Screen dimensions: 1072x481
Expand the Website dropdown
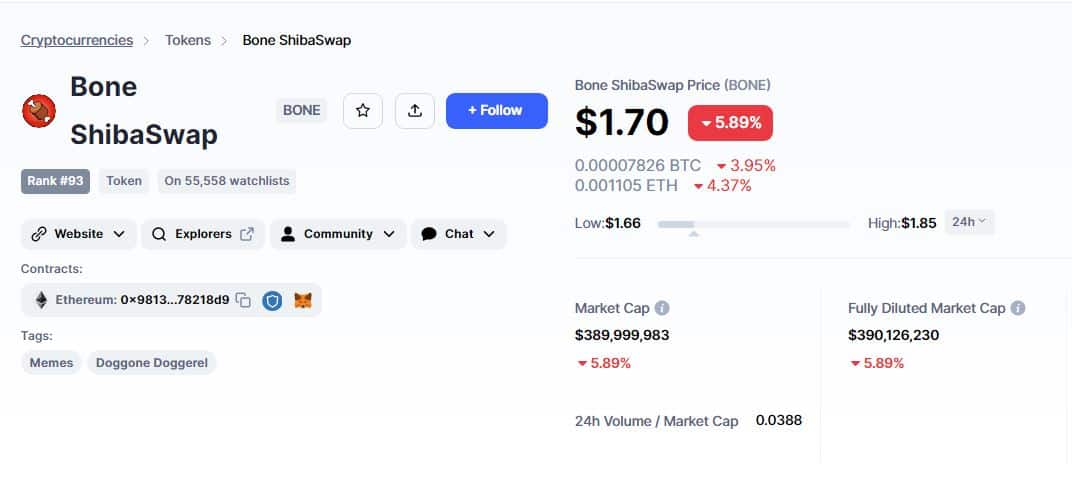[79, 234]
